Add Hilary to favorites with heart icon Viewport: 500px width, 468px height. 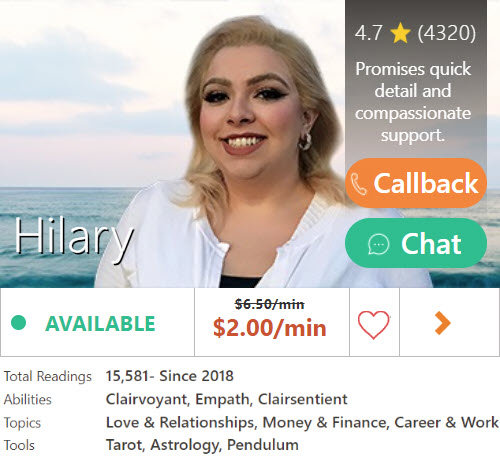(374, 324)
